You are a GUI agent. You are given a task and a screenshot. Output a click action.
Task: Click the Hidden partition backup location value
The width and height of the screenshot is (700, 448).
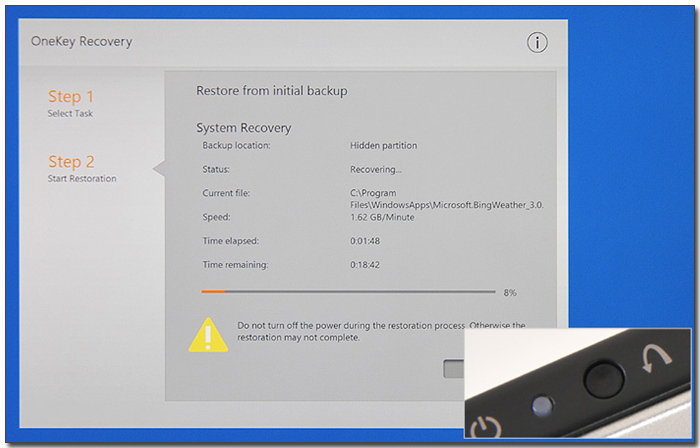pos(383,146)
